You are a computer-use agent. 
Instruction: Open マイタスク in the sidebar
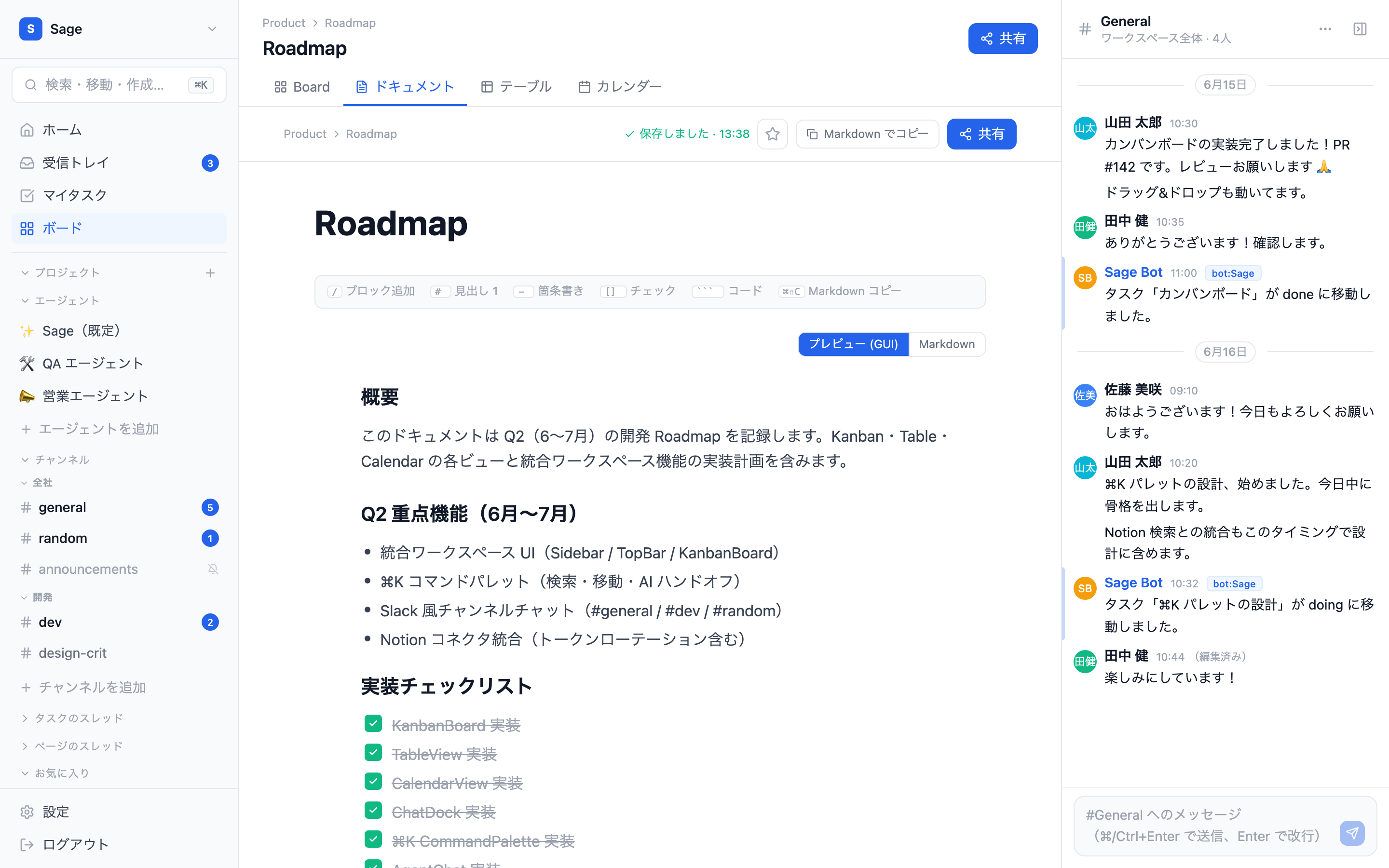(x=119, y=195)
